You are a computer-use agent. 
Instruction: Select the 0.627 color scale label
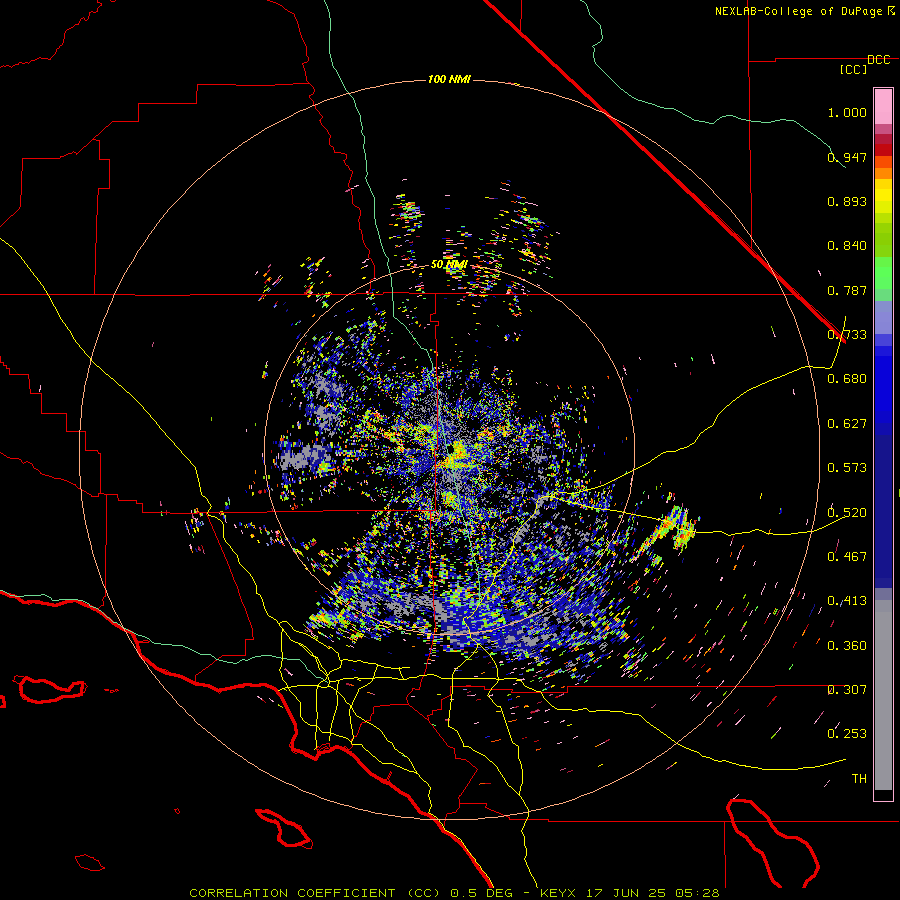847,424
